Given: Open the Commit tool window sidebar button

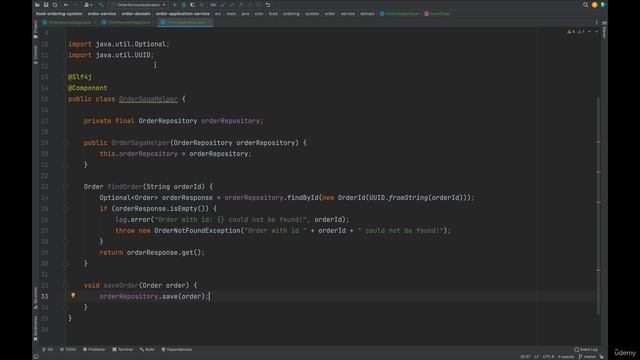Looking at the screenshot, I should click(36, 55).
